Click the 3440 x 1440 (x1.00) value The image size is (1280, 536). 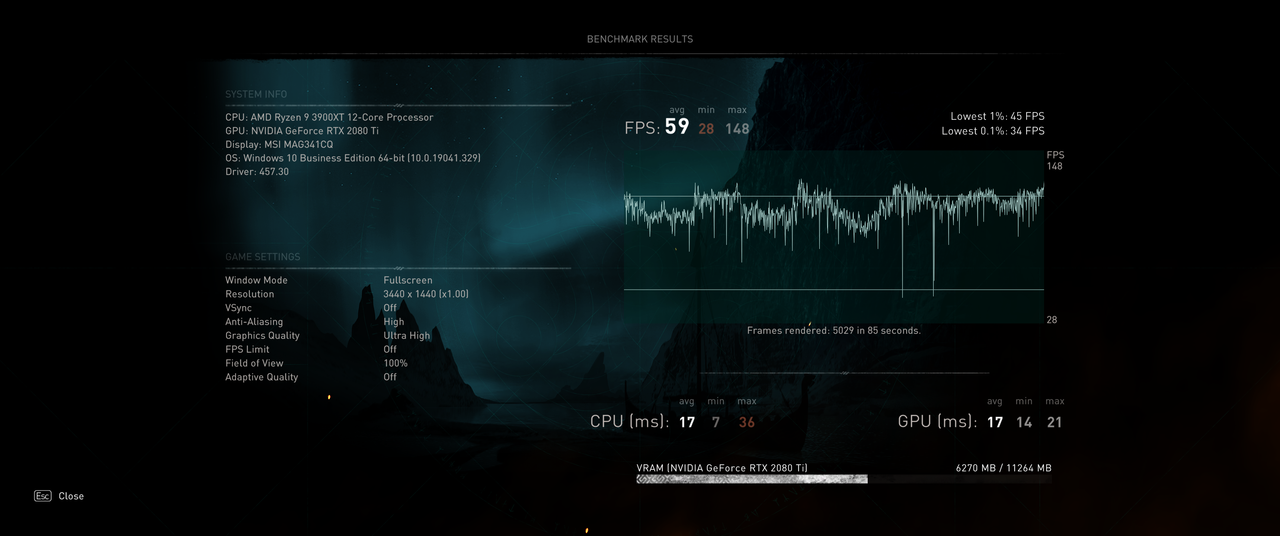(x=426, y=294)
